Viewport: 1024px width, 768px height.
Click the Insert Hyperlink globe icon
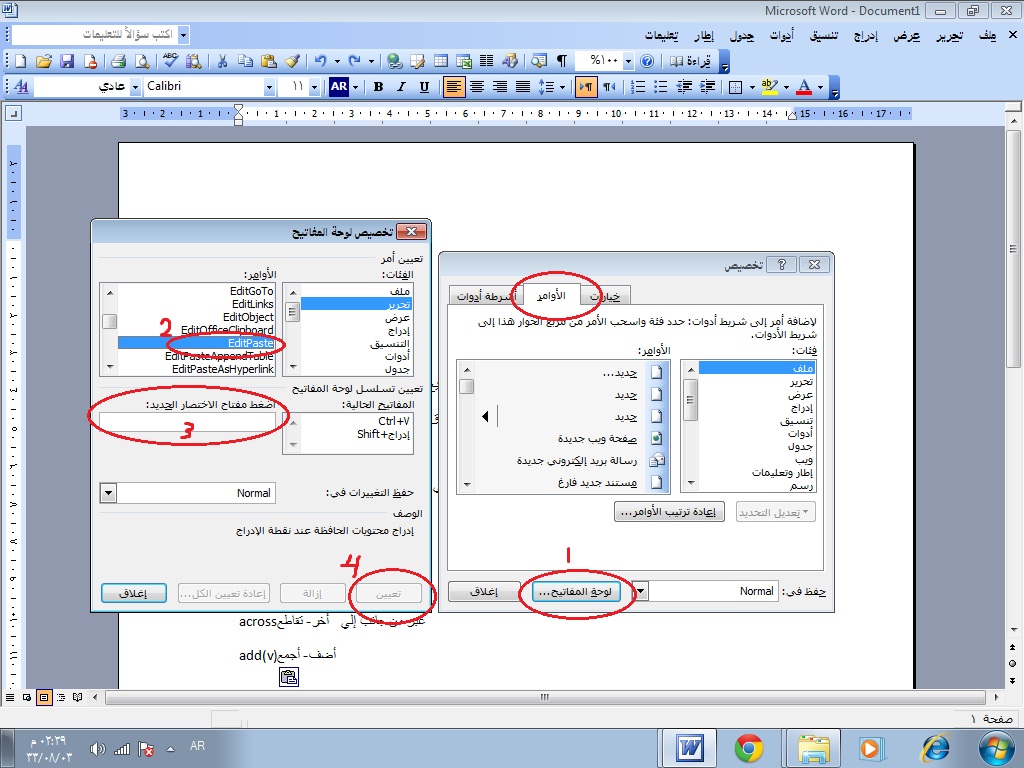[x=394, y=61]
